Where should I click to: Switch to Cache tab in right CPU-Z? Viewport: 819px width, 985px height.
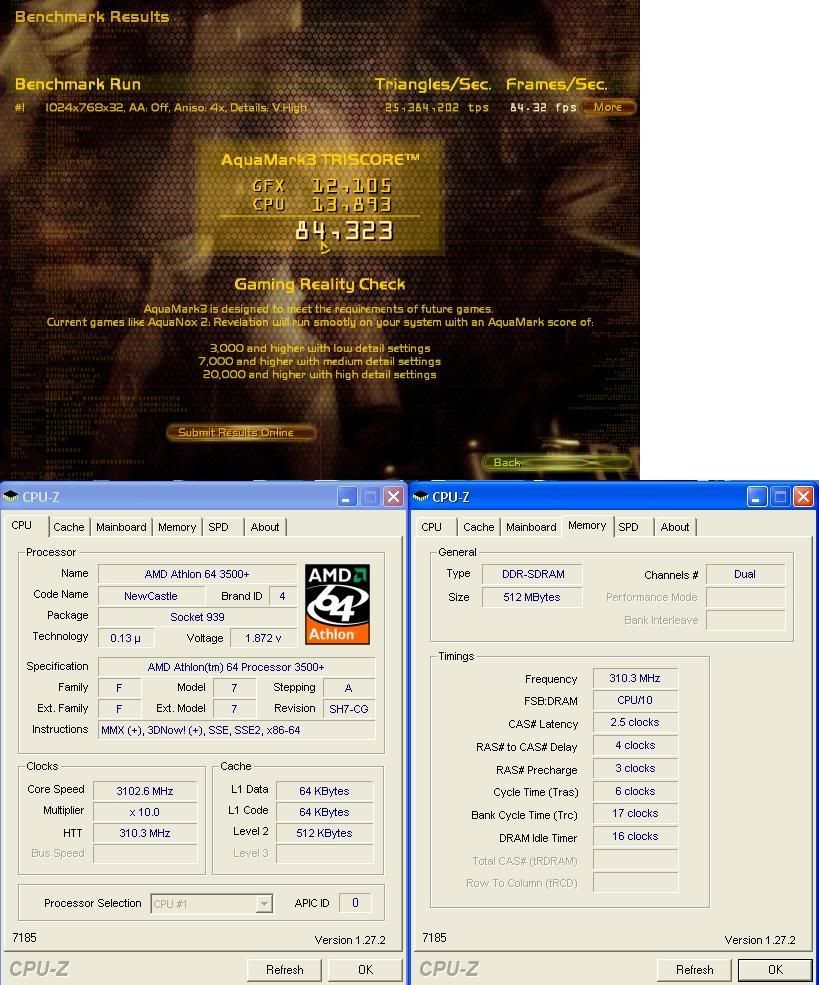[x=479, y=527]
